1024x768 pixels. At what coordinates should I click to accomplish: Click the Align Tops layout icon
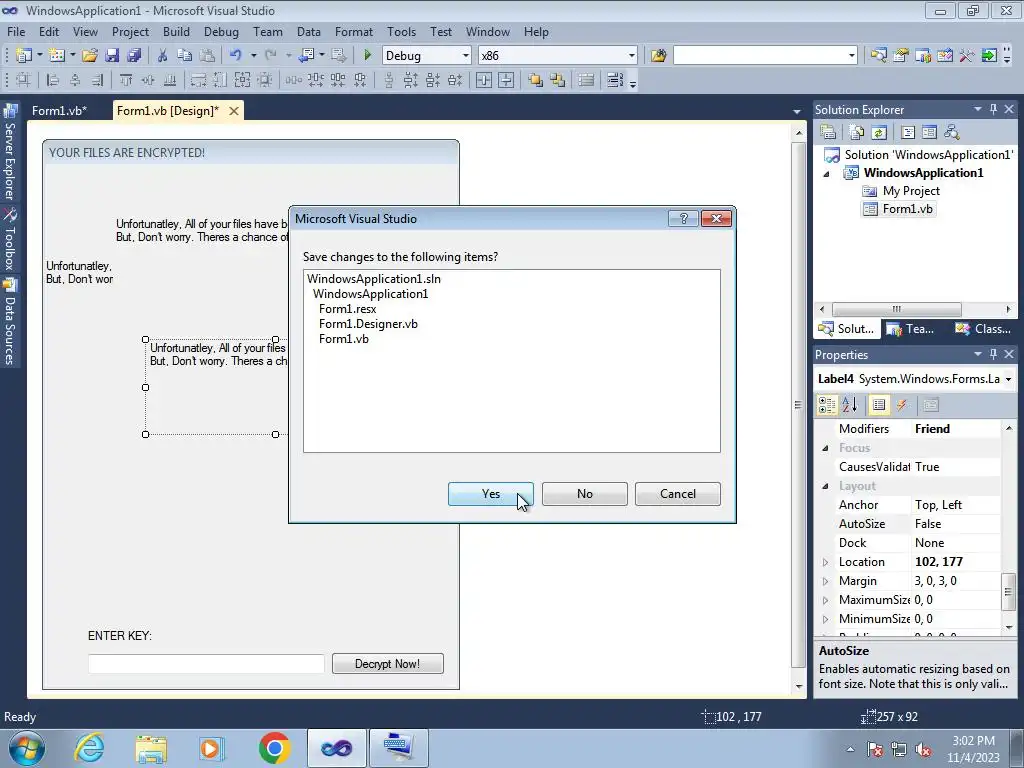pos(126,80)
